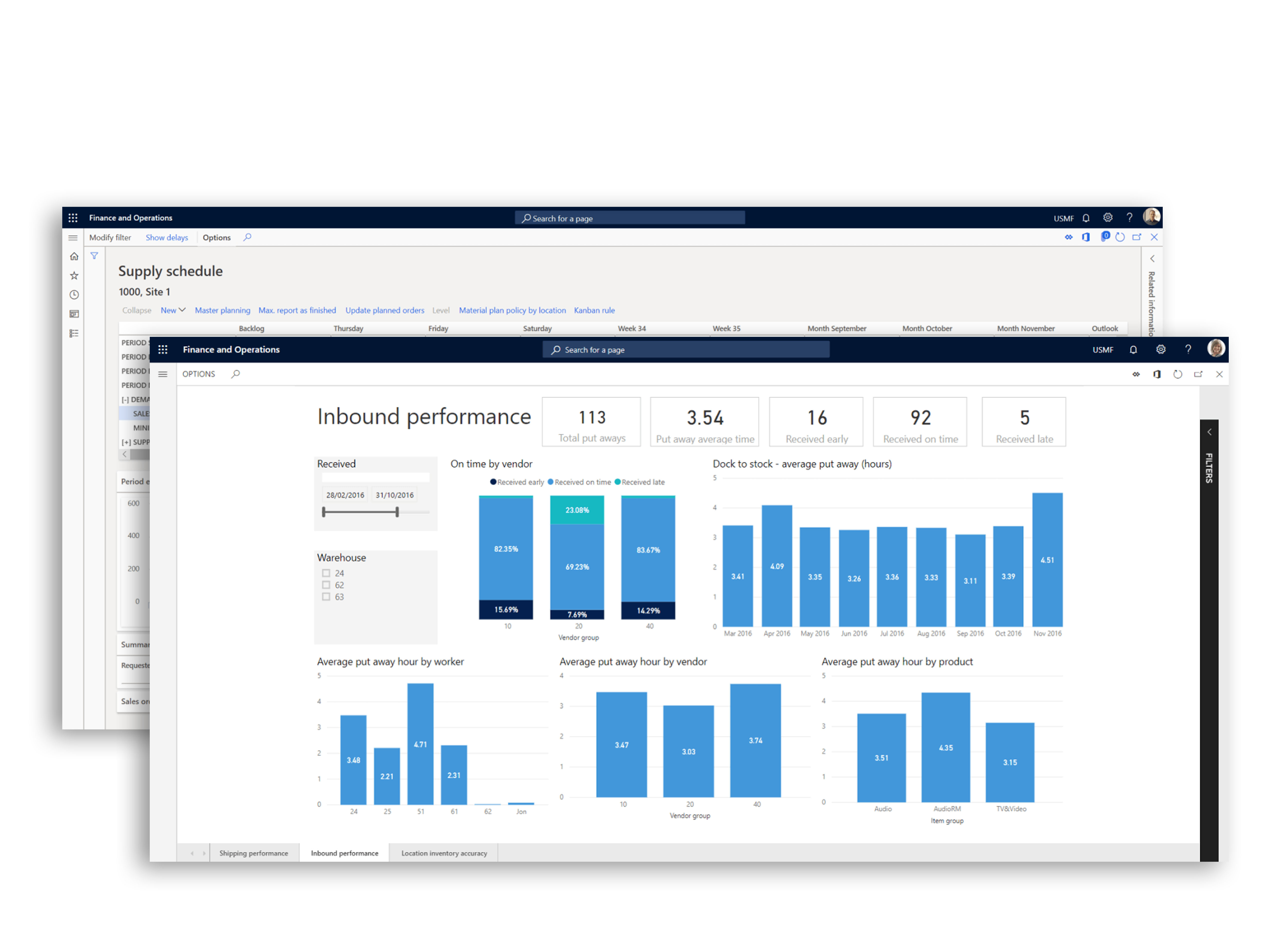1288x936 pixels.
Task: Click the notifications bell icon
Action: [1133, 349]
